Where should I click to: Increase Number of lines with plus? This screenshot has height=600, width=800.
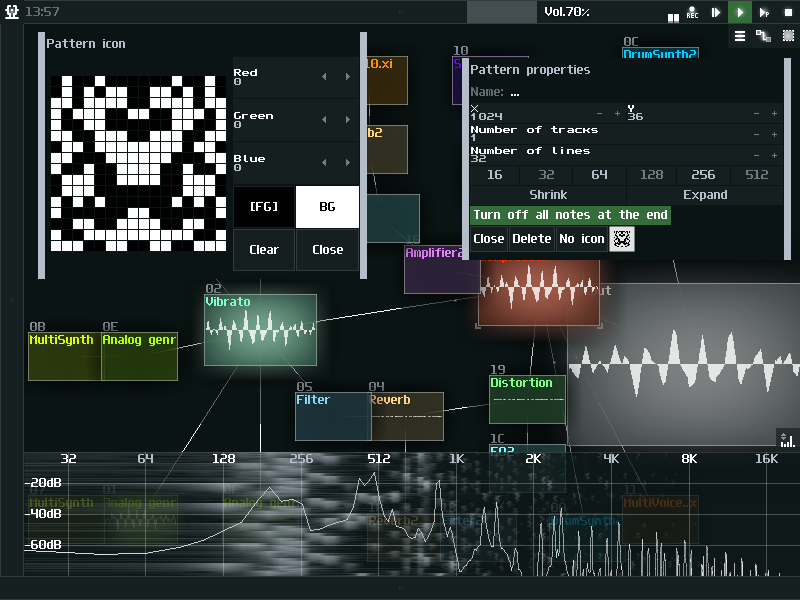click(773, 155)
